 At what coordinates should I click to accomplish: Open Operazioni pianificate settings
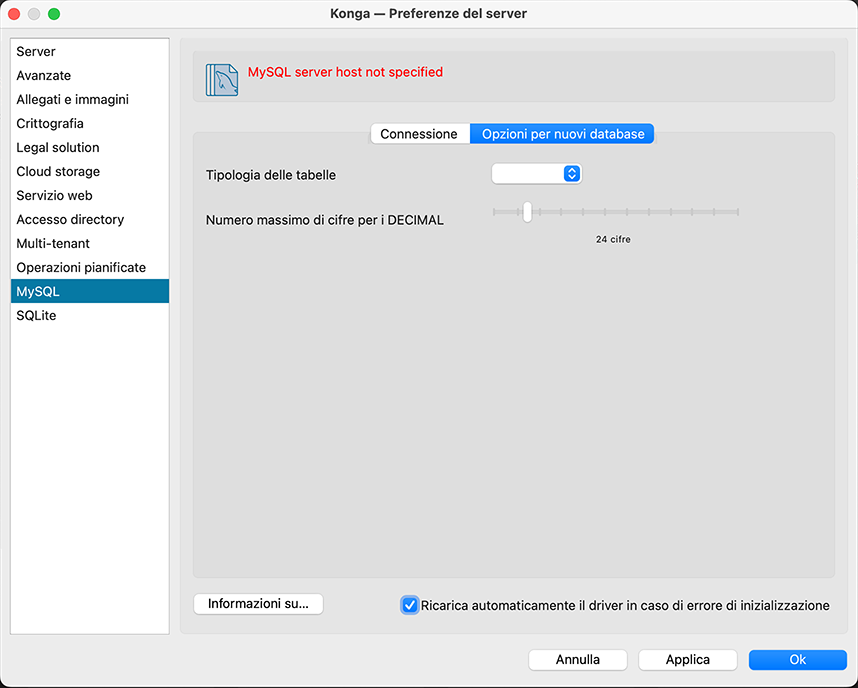point(81,267)
